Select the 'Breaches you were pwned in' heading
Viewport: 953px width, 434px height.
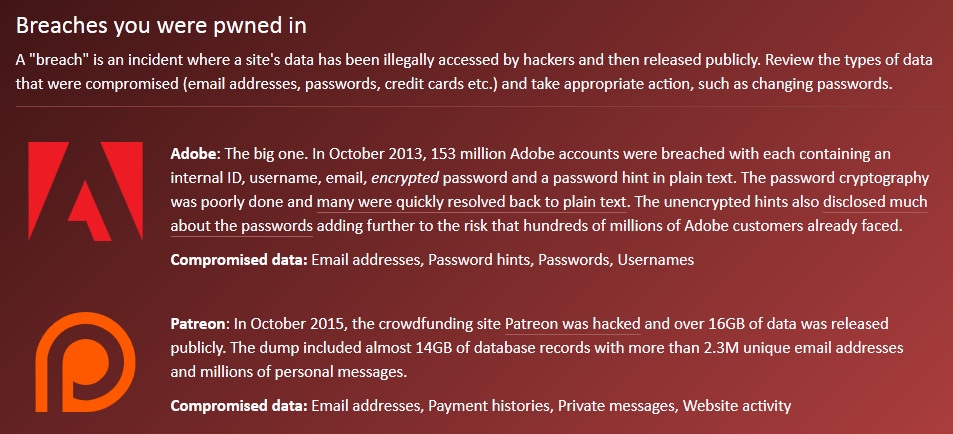tap(161, 26)
